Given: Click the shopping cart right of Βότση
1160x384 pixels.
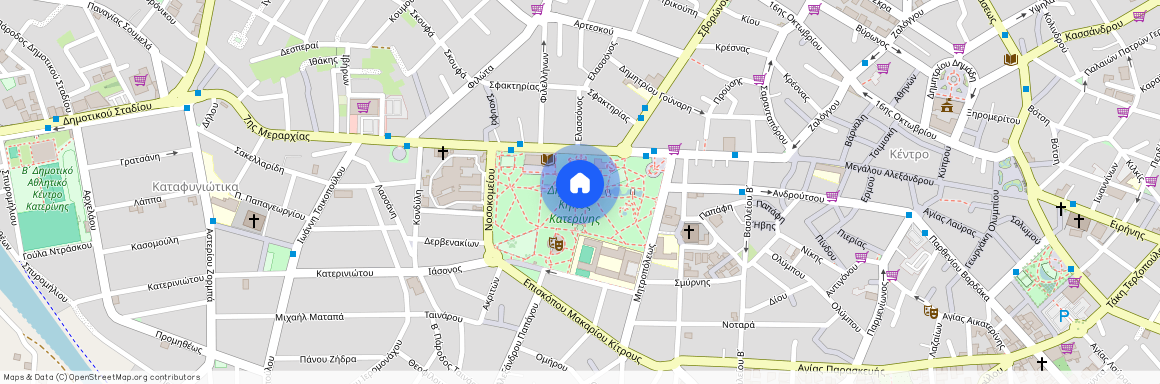Looking at the screenshot, I should coord(1123,112).
